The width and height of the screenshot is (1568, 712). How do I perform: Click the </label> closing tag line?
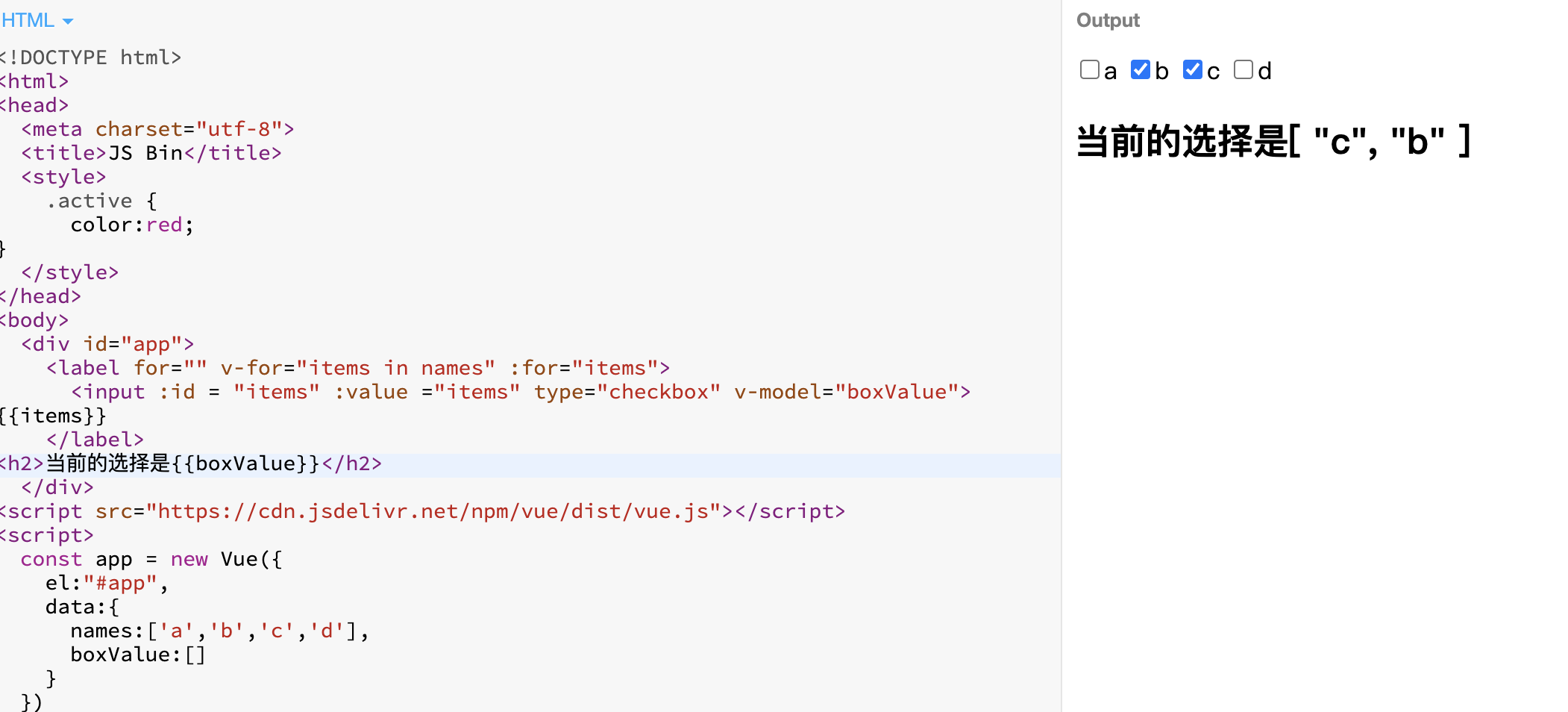[95, 440]
